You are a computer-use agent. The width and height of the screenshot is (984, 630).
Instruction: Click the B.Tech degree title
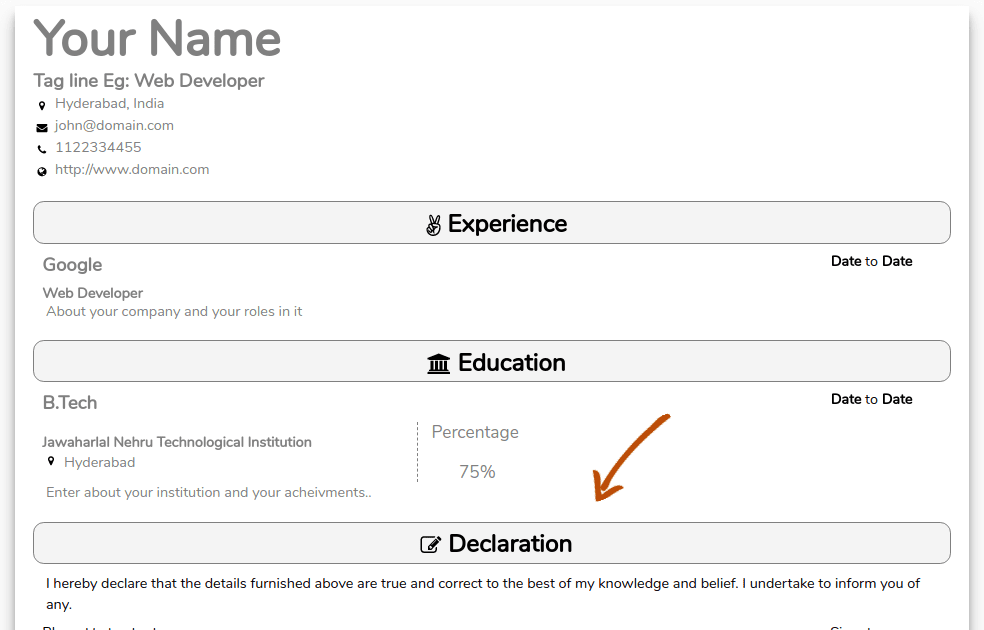[x=70, y=403]
